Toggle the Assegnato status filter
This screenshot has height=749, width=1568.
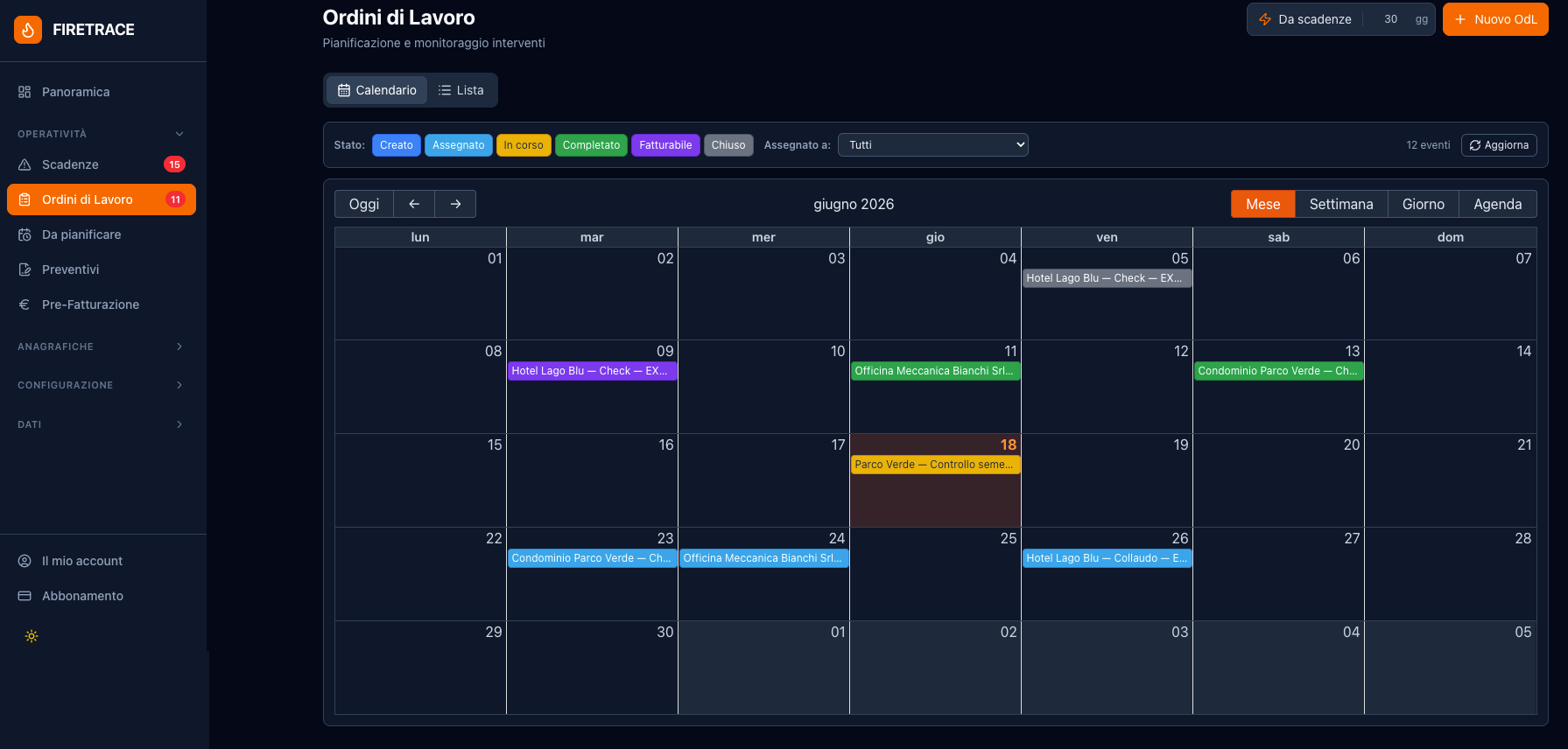tap(458, 145)
